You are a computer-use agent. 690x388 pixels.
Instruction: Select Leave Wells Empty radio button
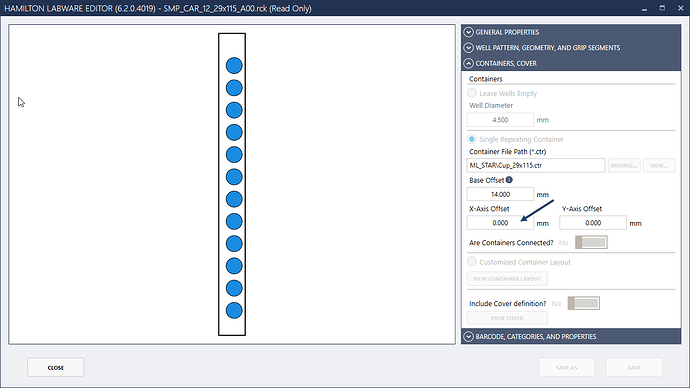coord(472,93)
